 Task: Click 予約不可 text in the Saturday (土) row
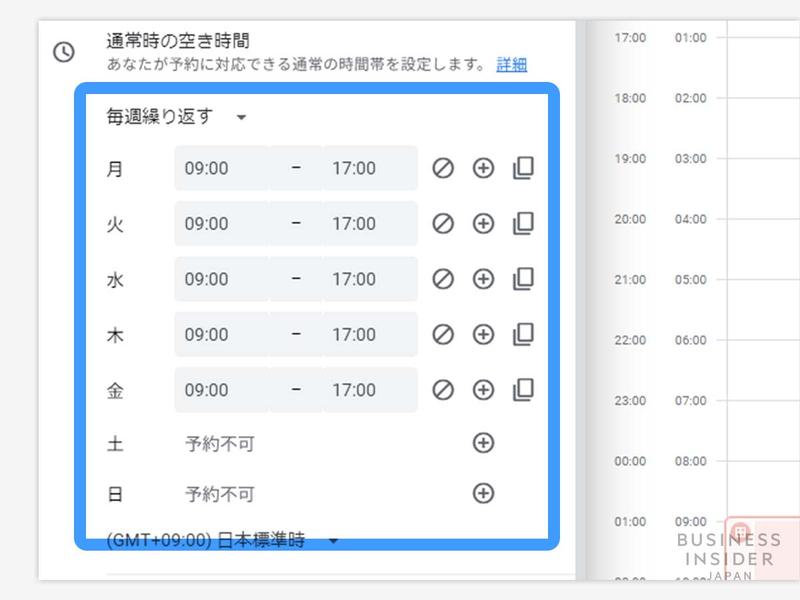point(220,444)
